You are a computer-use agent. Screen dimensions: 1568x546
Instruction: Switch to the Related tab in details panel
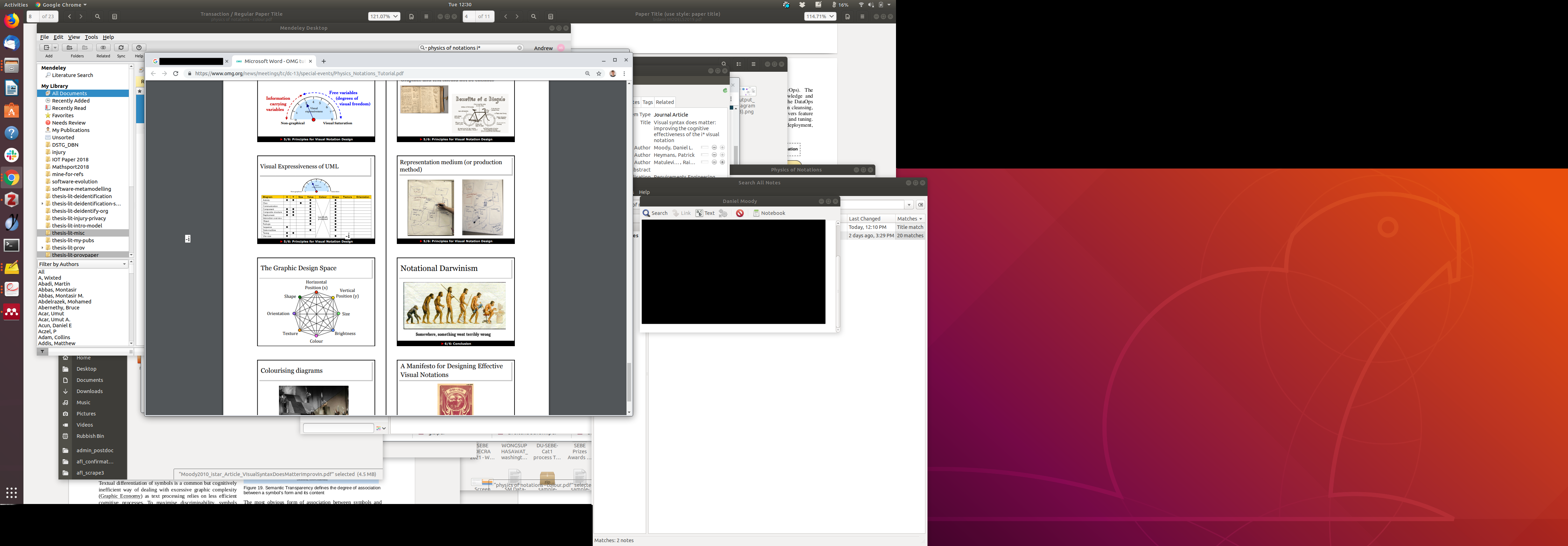664,102
